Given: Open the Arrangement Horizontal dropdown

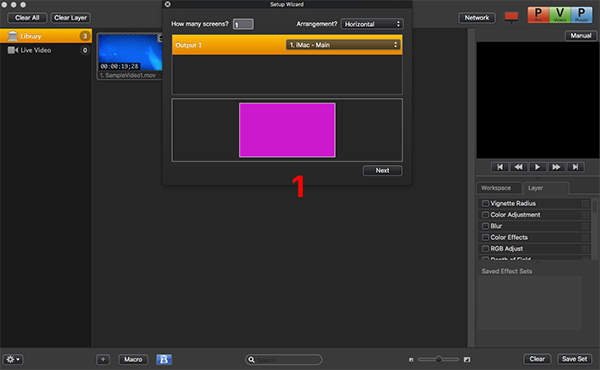Looking at the screenshot, I should point(372,24).
